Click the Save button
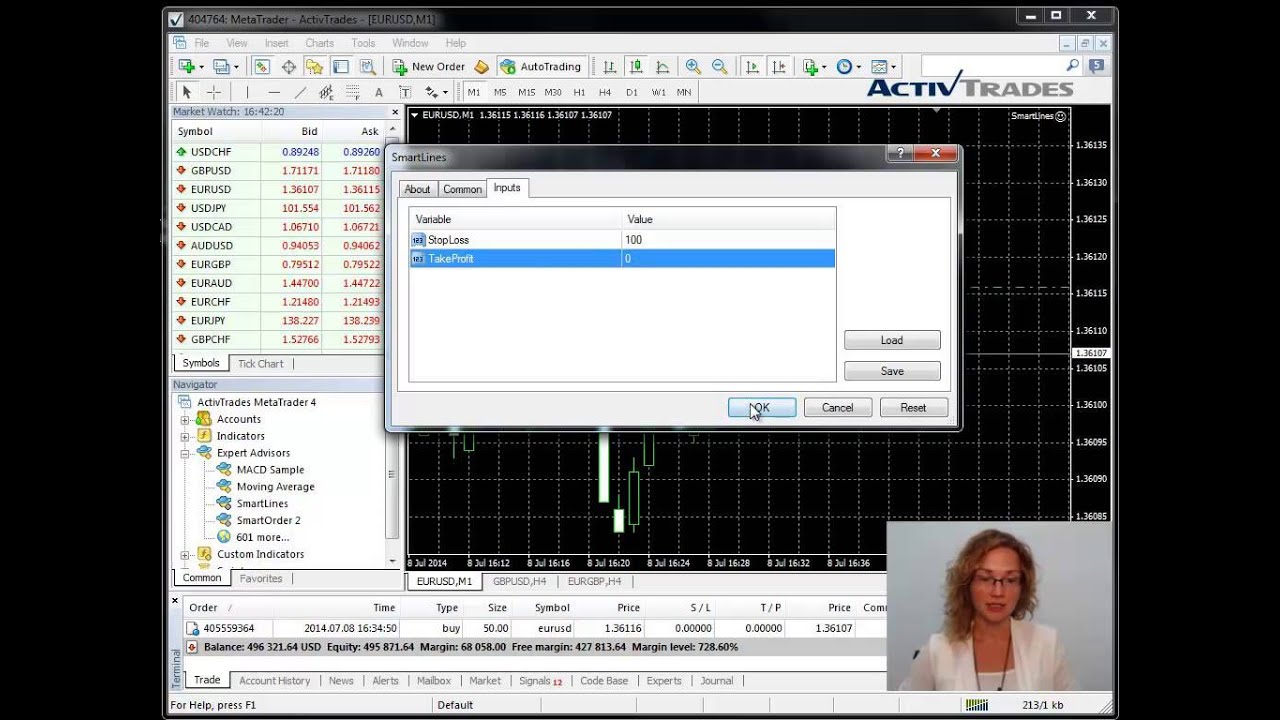Viewport: 1280px width, 720px height. click(x=892, y=371)
